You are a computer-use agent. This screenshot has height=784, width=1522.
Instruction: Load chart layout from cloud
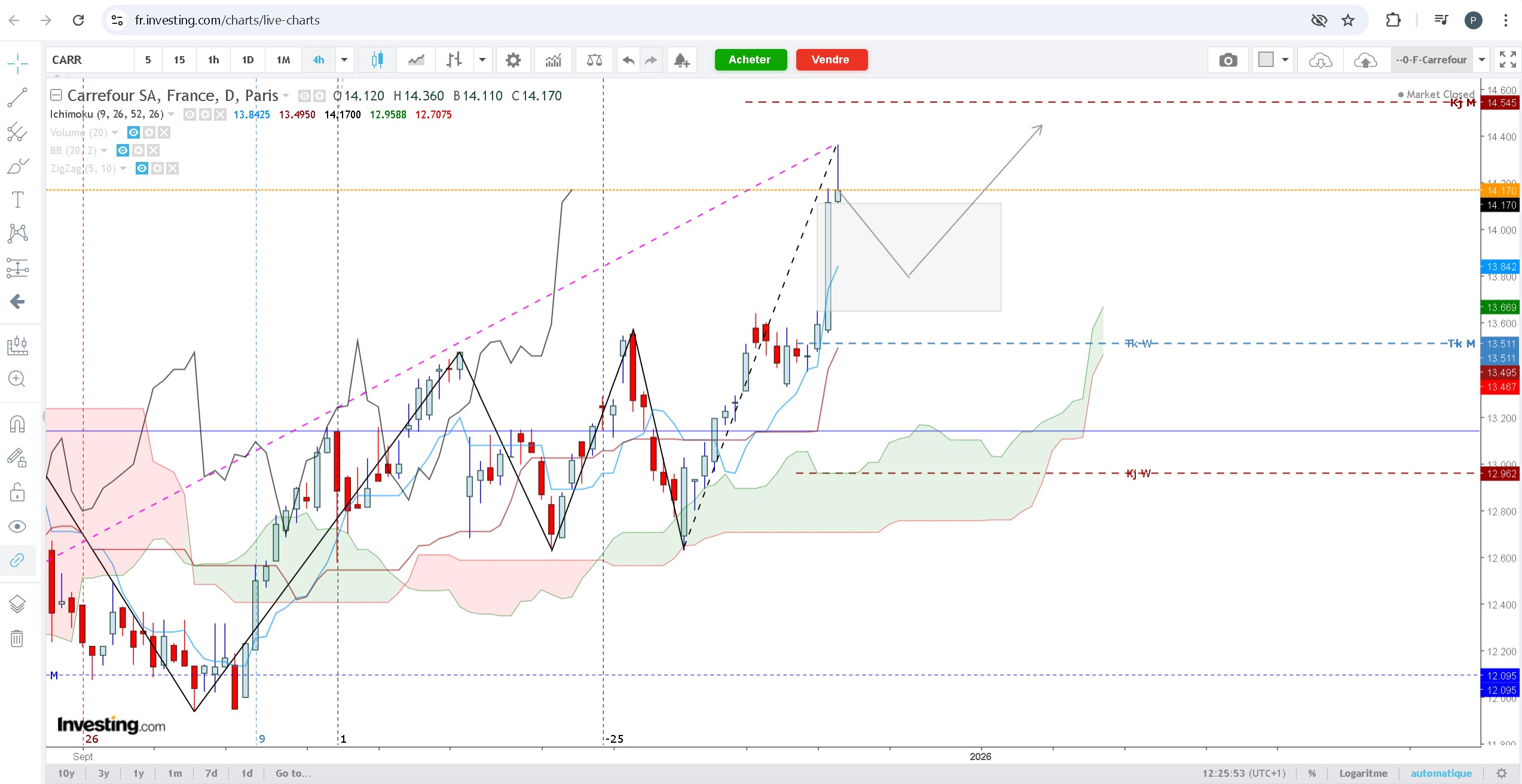(x=1320, y=60)
